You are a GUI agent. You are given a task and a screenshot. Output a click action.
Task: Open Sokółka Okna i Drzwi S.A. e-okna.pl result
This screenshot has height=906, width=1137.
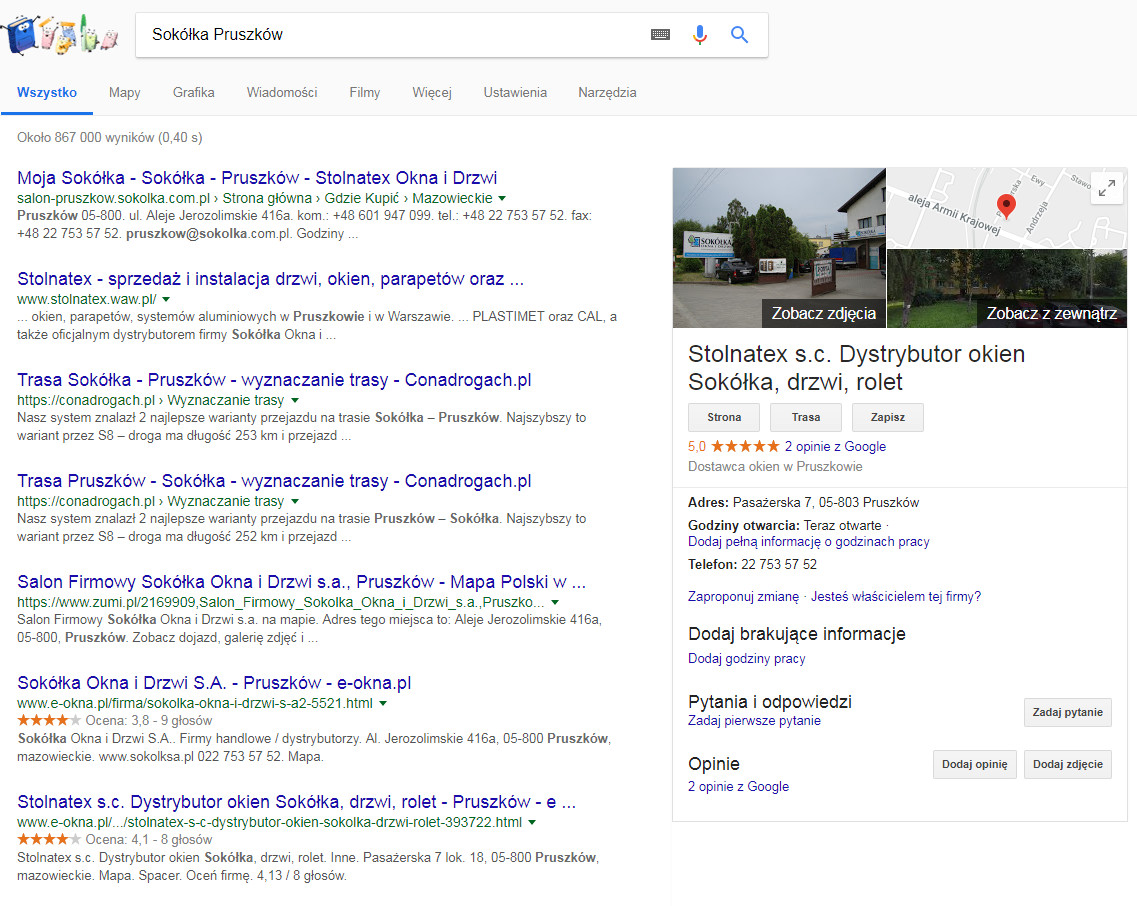coord(214,683)
